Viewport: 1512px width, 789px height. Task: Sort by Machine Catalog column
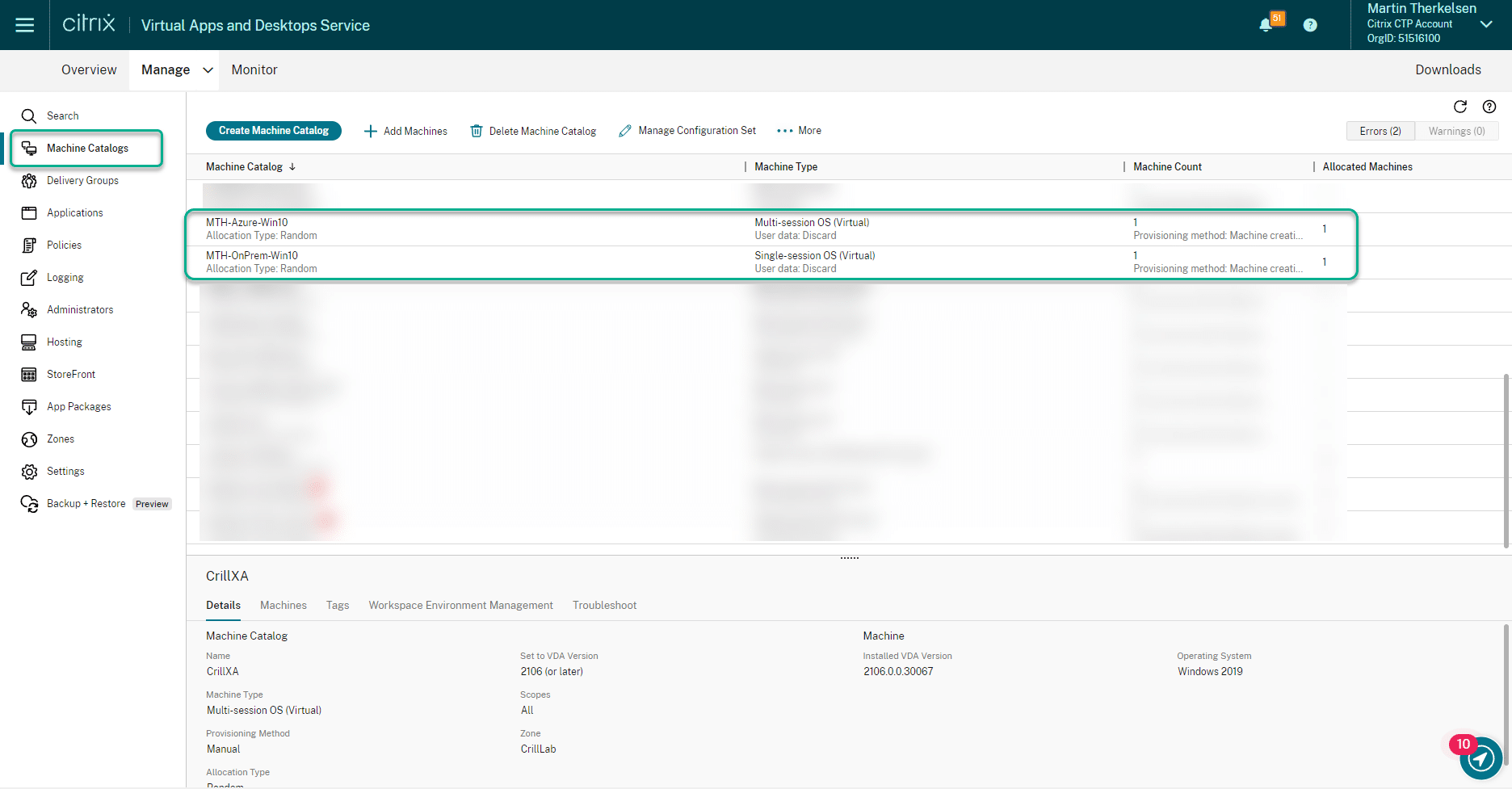250,167
